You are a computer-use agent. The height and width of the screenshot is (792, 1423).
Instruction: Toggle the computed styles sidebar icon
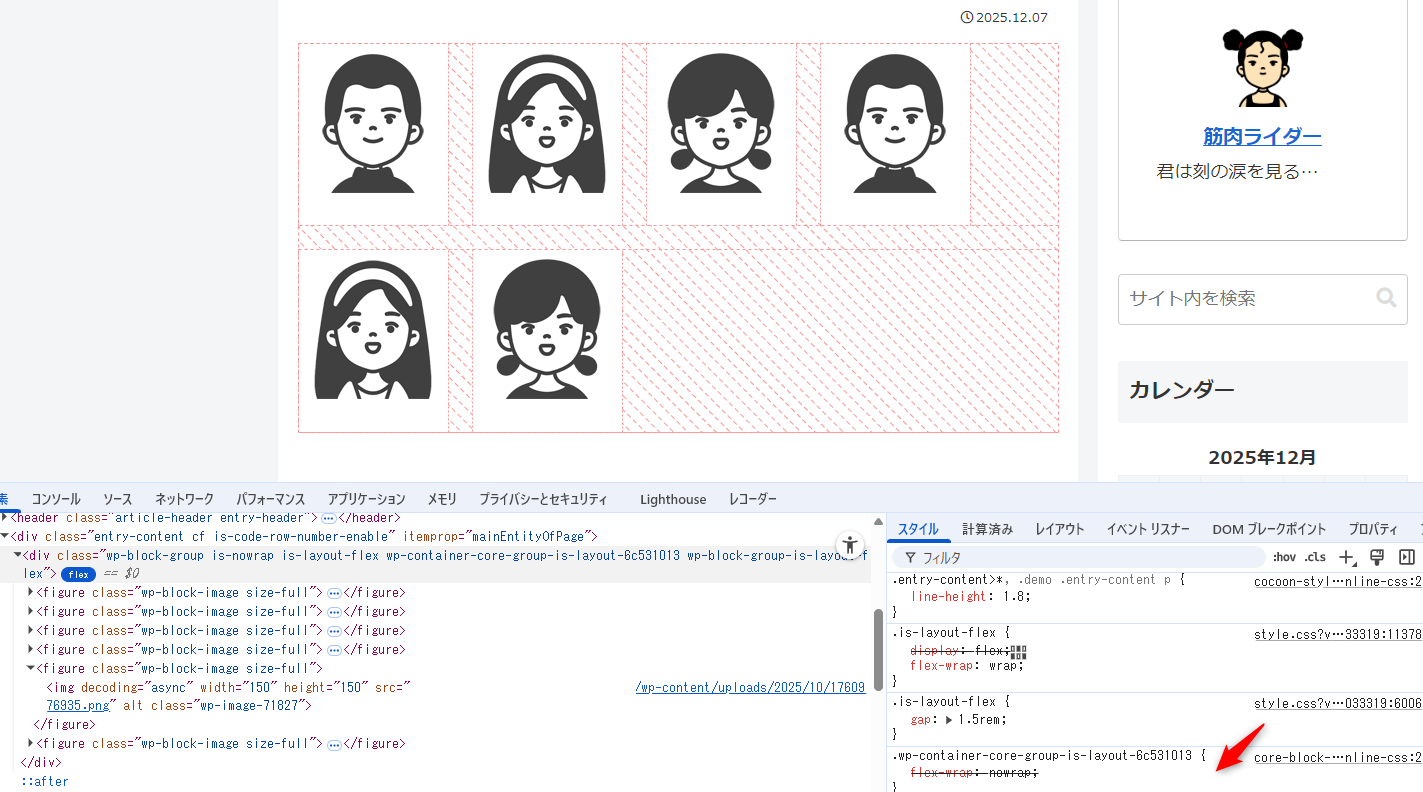pyautogui.click(x=1407, y=557)
